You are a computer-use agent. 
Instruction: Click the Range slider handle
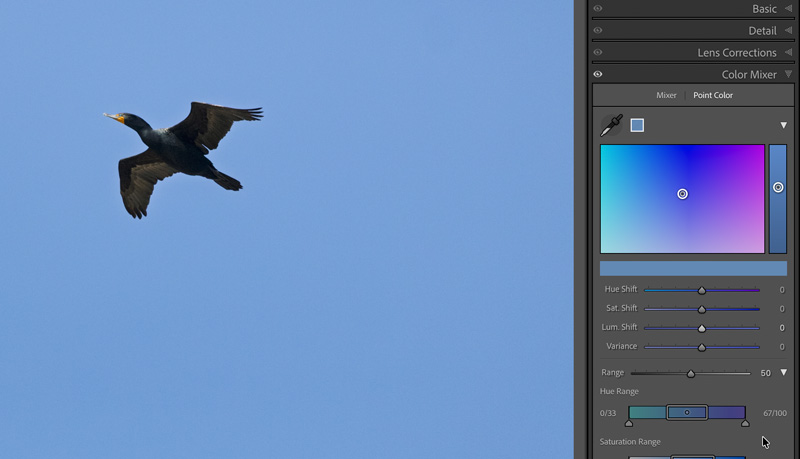691,373
